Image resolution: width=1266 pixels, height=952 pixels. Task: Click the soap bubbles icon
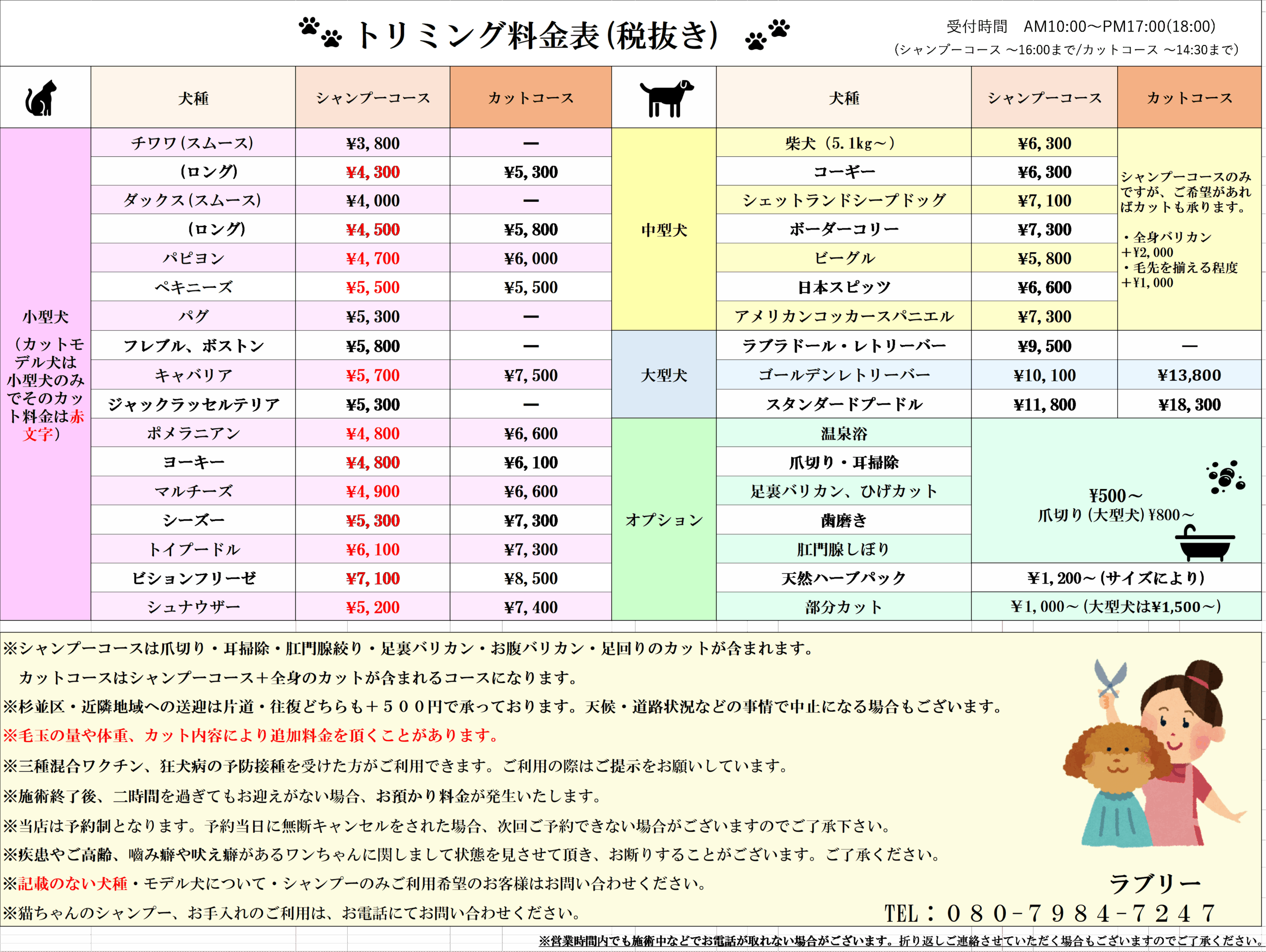(x=1225, y=476)
